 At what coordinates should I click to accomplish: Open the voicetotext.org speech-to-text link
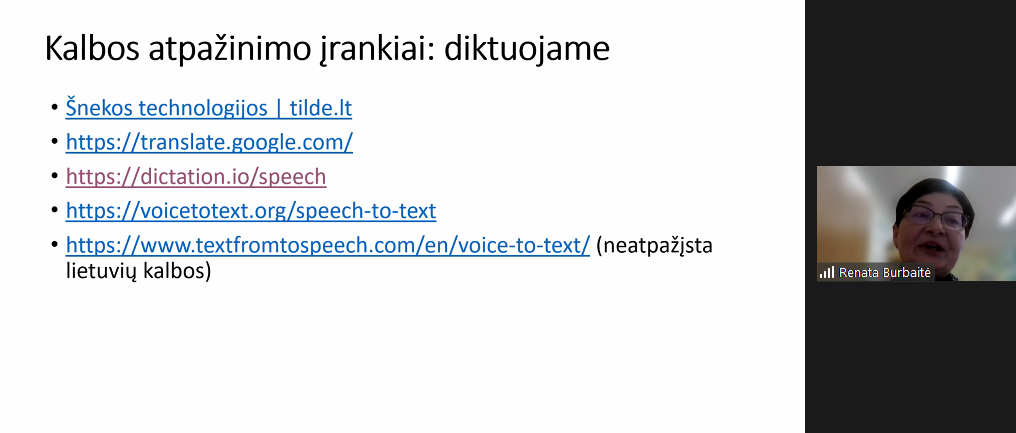(x=250, y=211)
